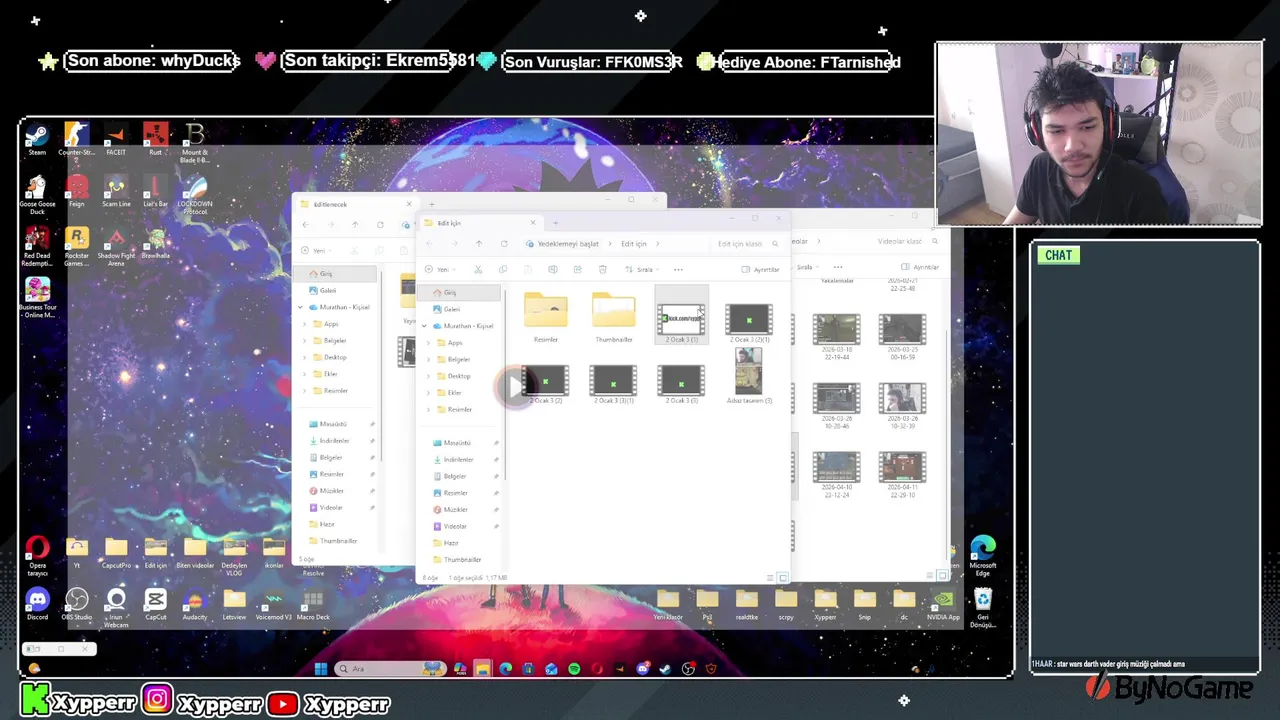
Task: Open Steam desktop shortcut
Action: point(37,139)
